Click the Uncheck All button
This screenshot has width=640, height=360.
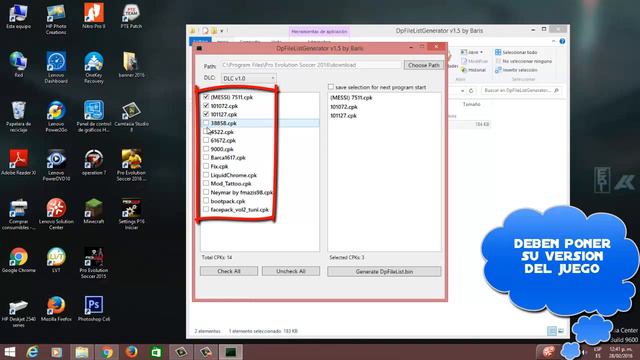[x=291, y=271]
